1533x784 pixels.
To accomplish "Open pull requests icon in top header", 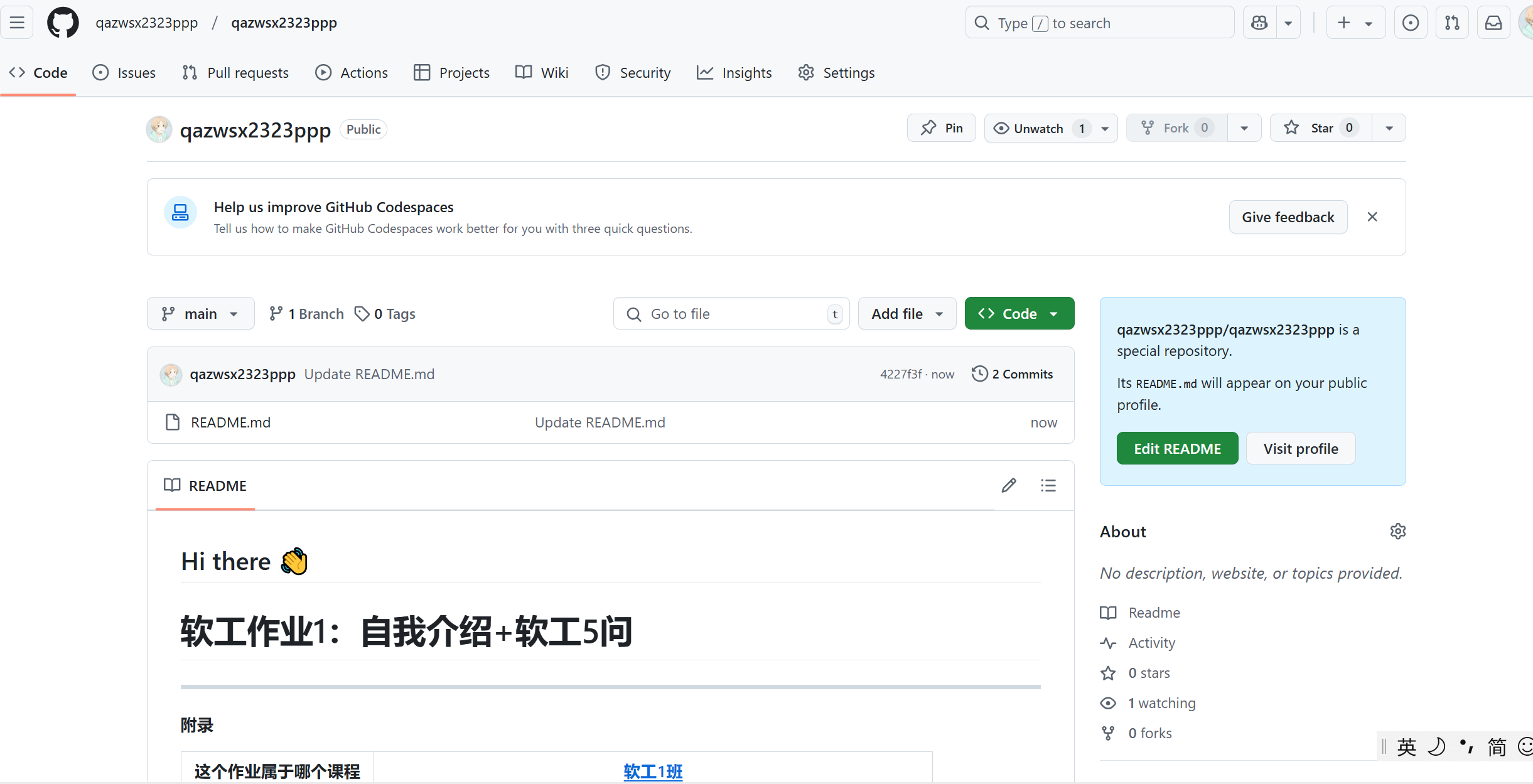I will pos(1452,23).
